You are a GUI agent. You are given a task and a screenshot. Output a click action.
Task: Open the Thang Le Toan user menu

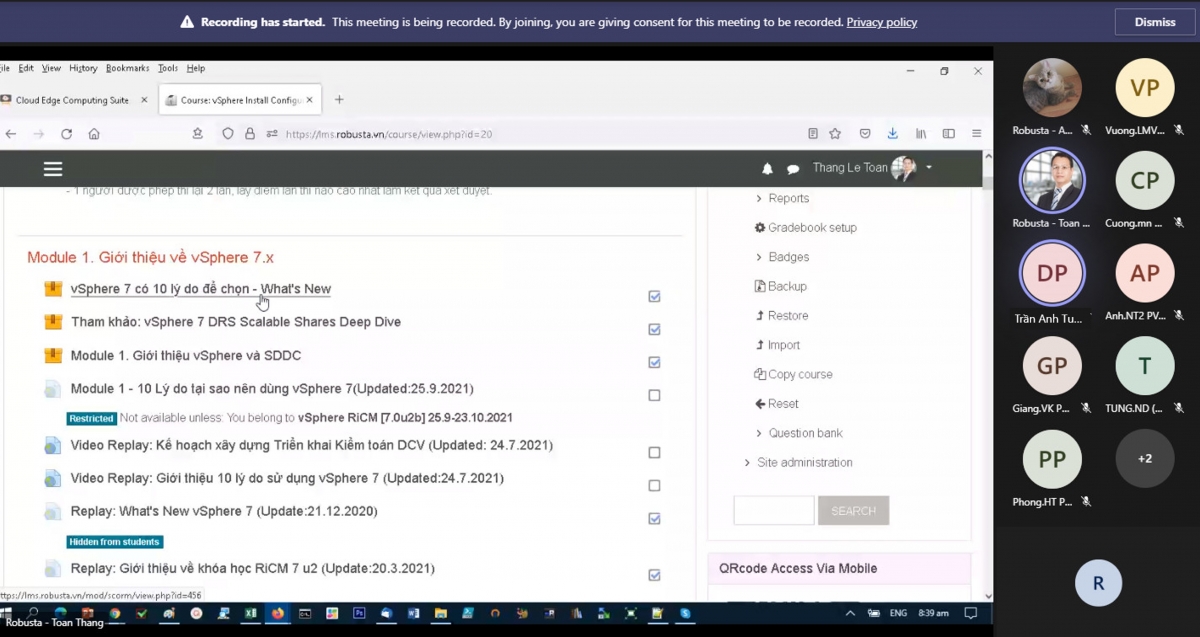coord(872,168)
